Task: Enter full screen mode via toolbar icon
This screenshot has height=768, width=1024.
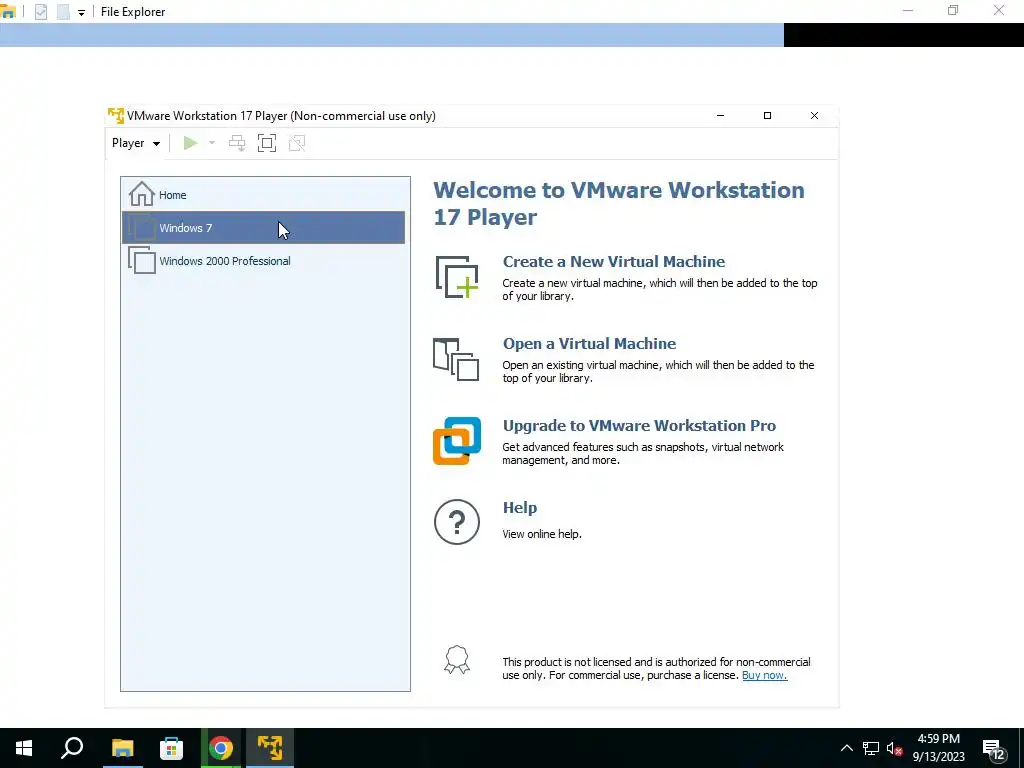Action: tap(267, 143)
